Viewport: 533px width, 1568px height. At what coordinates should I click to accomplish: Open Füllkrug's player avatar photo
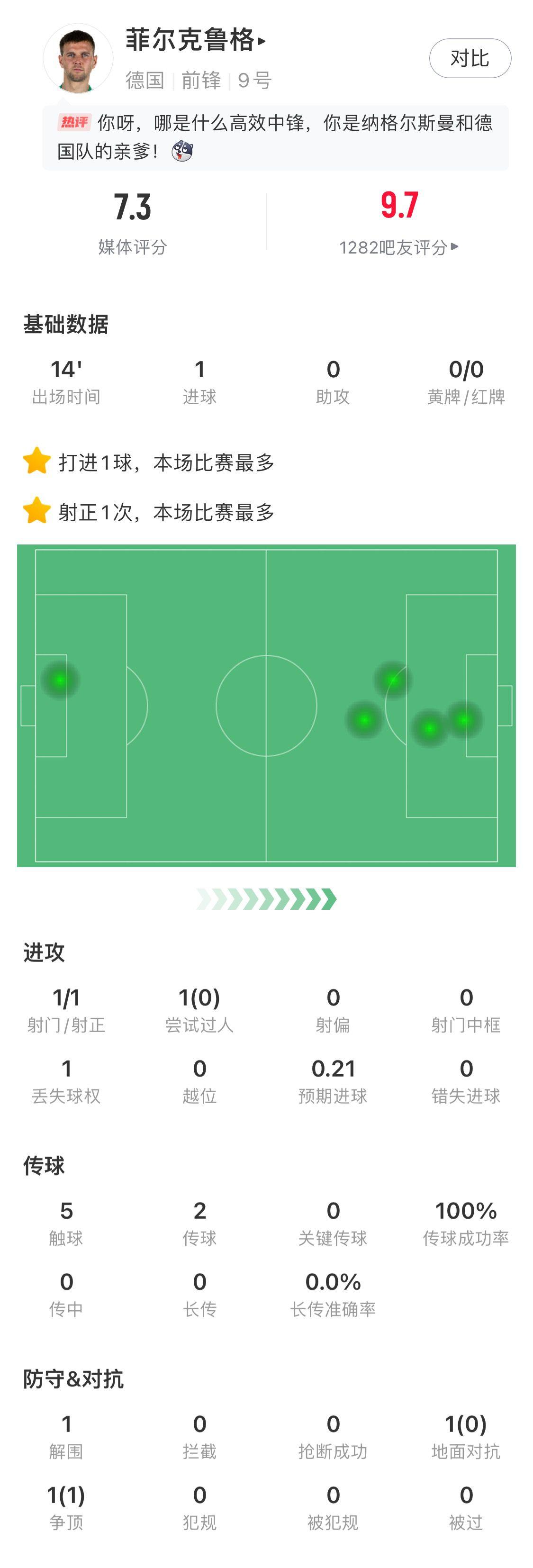[78, 58]
